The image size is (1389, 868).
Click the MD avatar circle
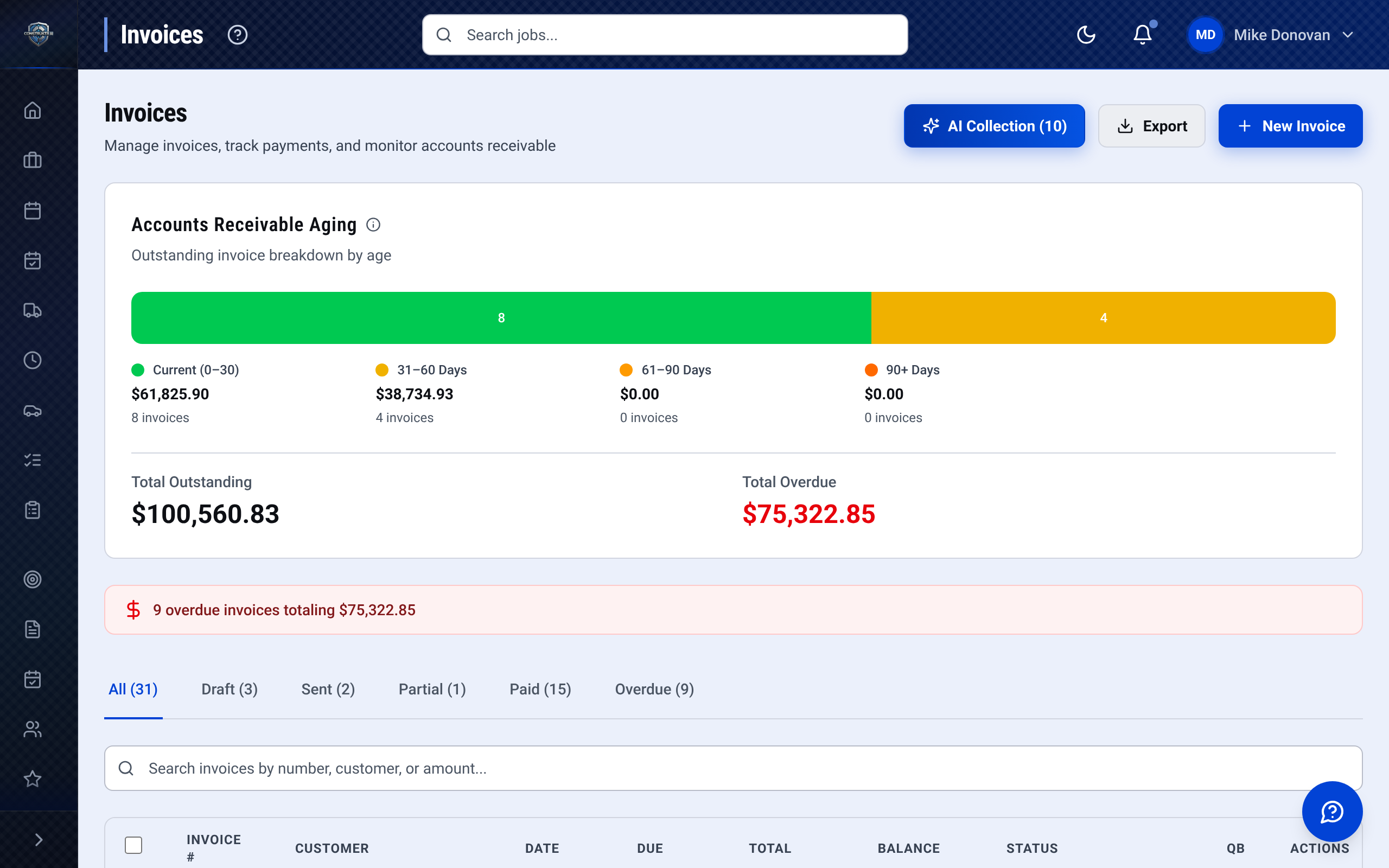click(x=1205, y=35)
